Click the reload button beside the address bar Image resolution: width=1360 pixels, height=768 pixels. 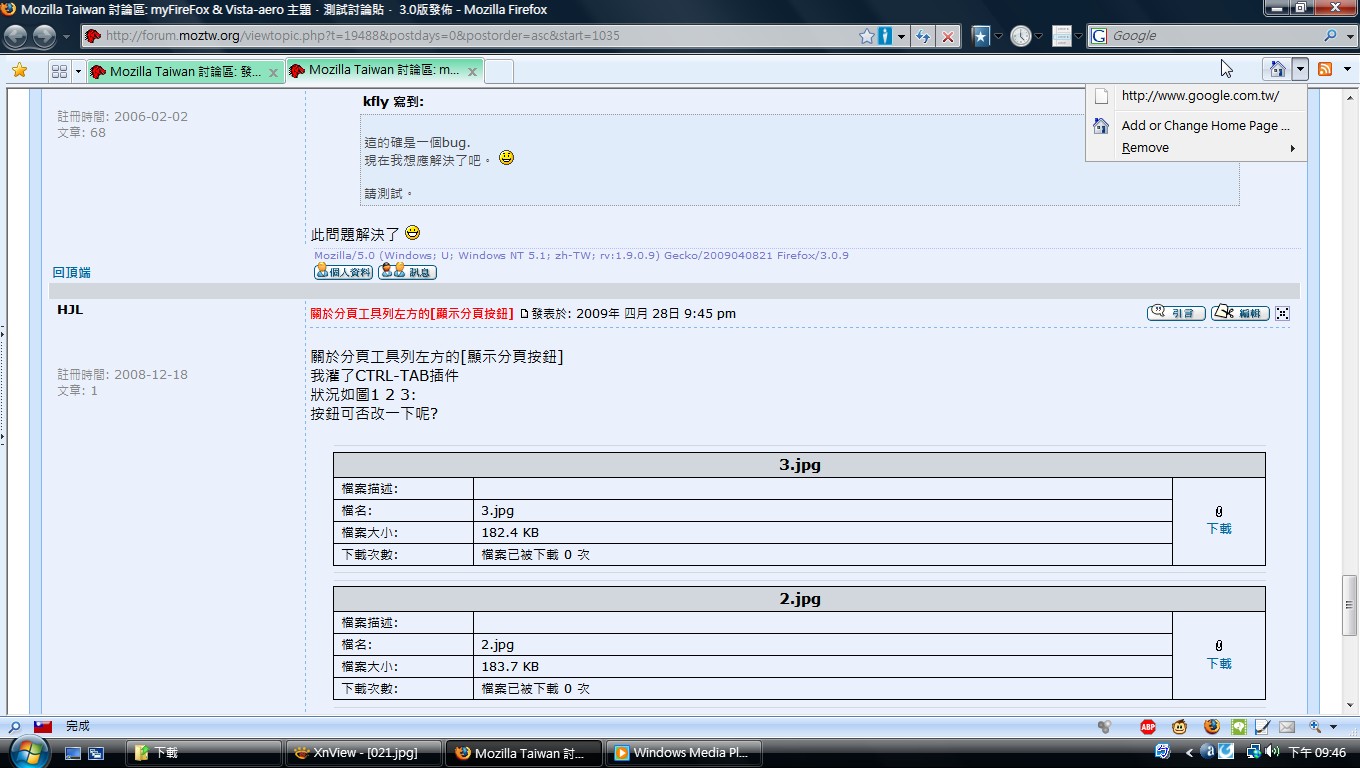[x=922, y=36]
